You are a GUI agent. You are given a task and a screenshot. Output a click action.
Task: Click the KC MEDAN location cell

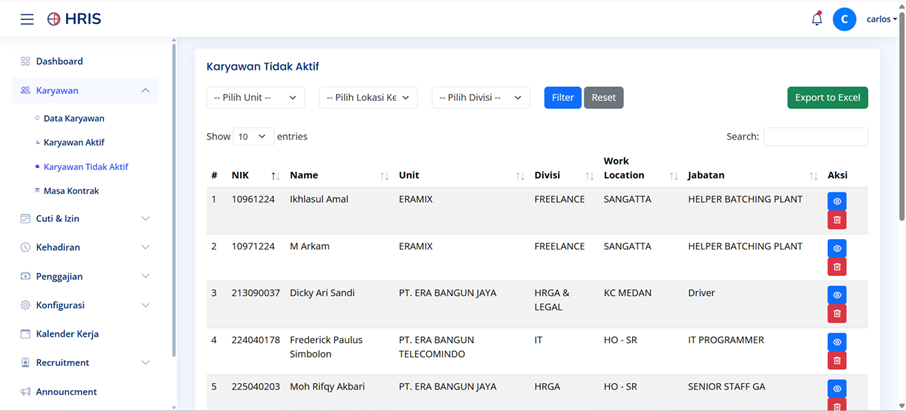(627, 293)
